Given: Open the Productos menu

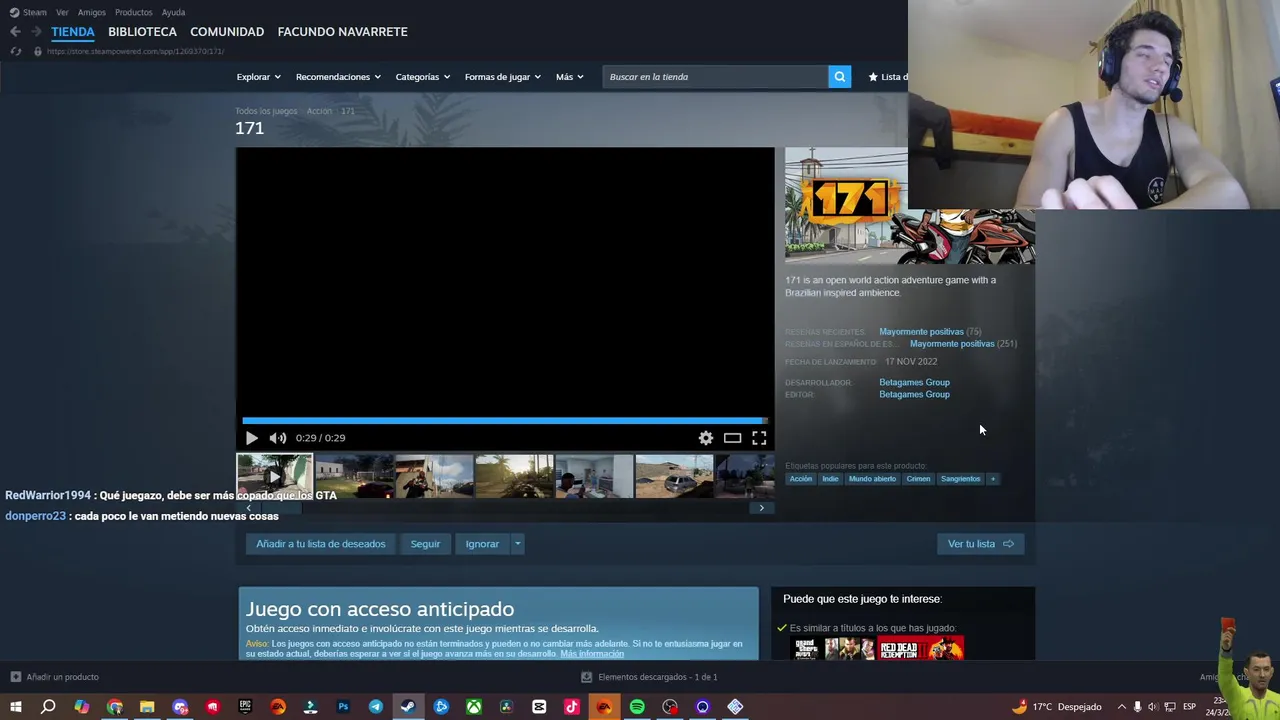Looking at the screenshot, I should tap(133, 12).
